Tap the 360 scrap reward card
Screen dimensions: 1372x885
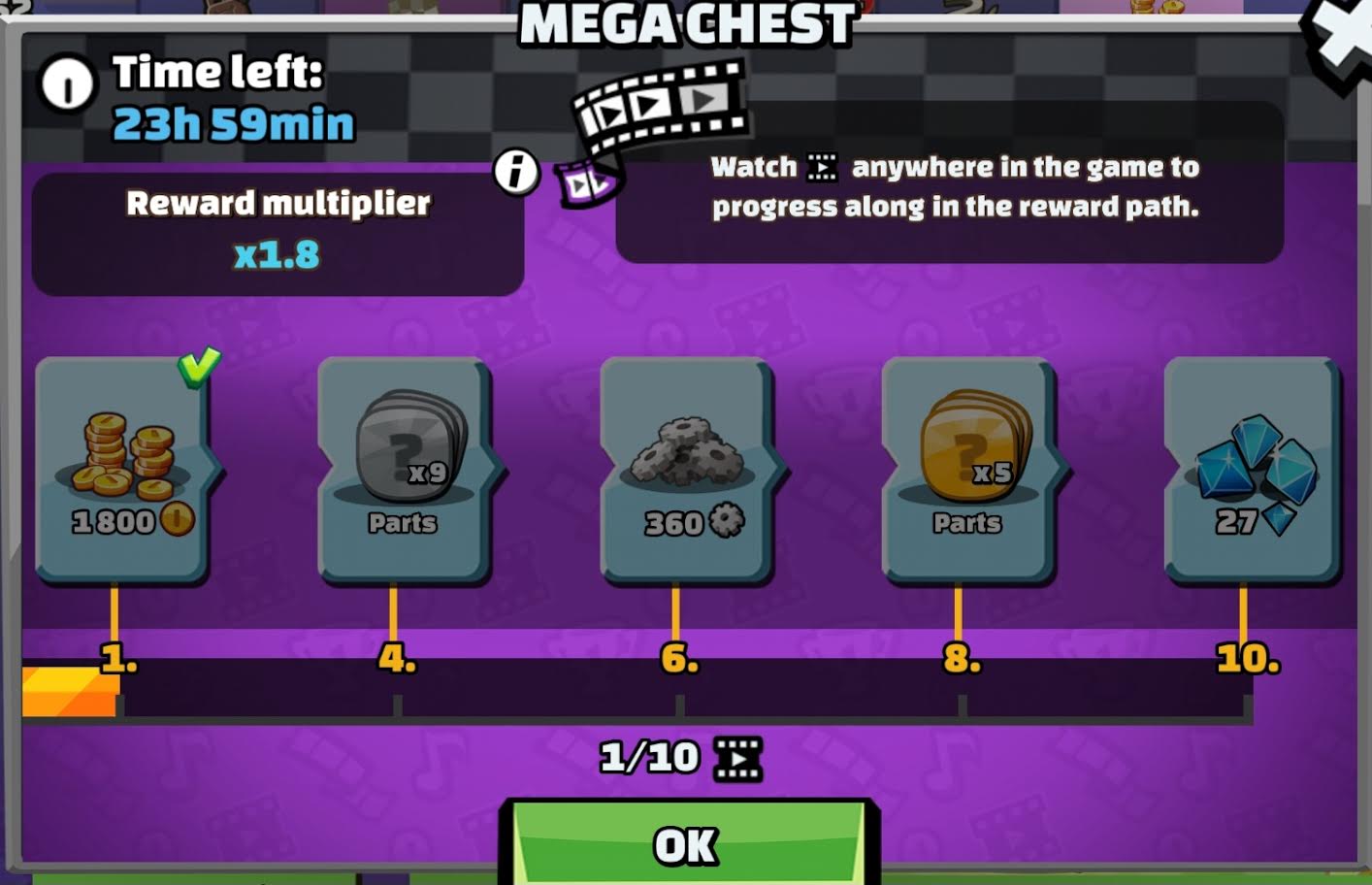click(687, 471)
